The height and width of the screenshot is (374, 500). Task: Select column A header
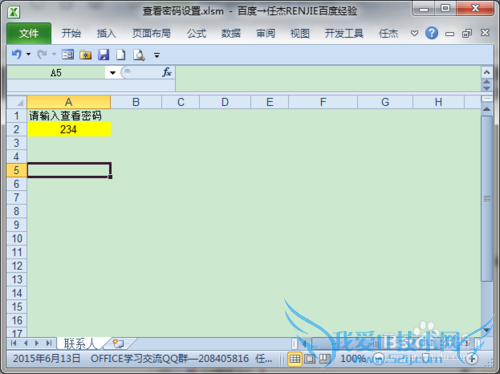pos(69,102)
